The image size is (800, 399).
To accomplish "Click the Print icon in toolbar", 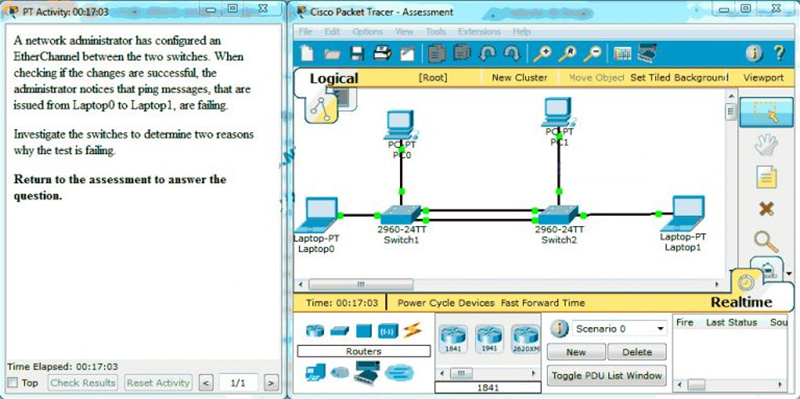I will tap(382, 53).
